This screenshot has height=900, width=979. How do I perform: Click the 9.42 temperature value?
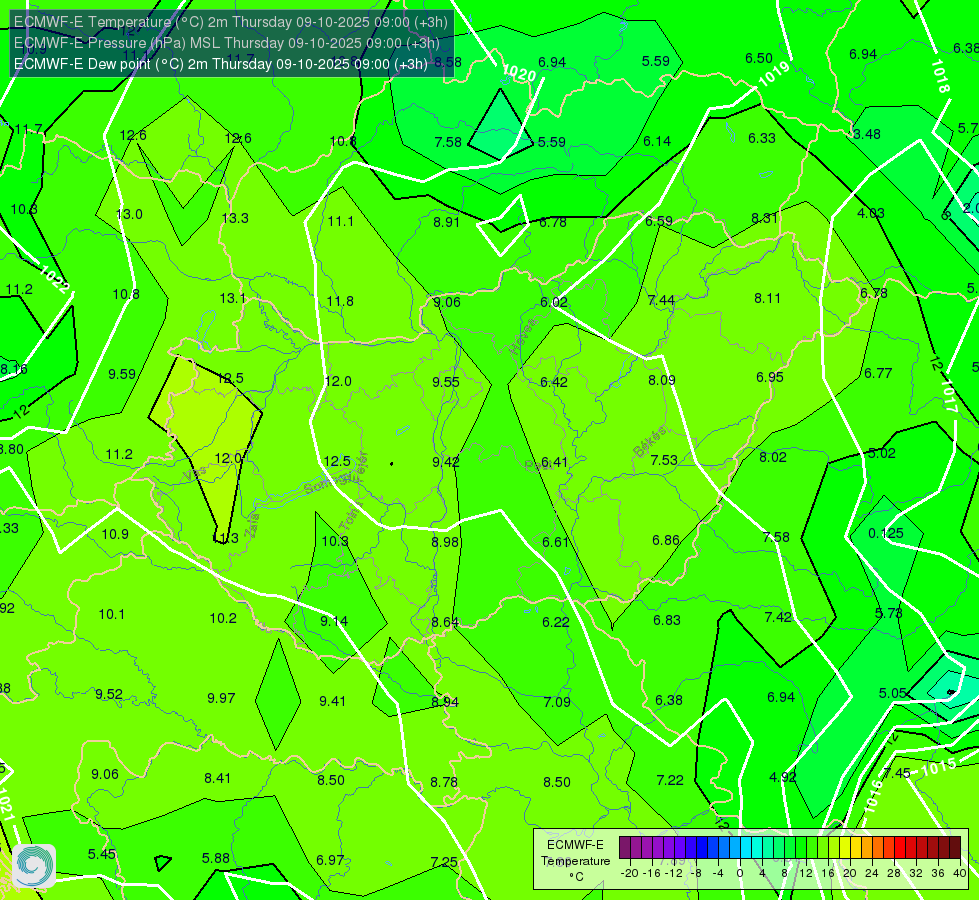(446, 462)
